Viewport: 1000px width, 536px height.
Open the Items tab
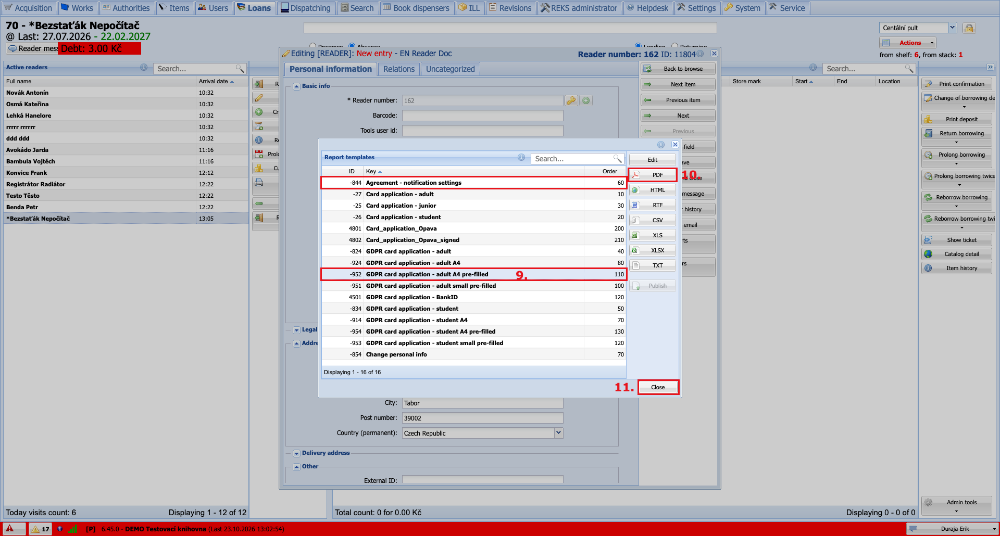tap(174, 8)
